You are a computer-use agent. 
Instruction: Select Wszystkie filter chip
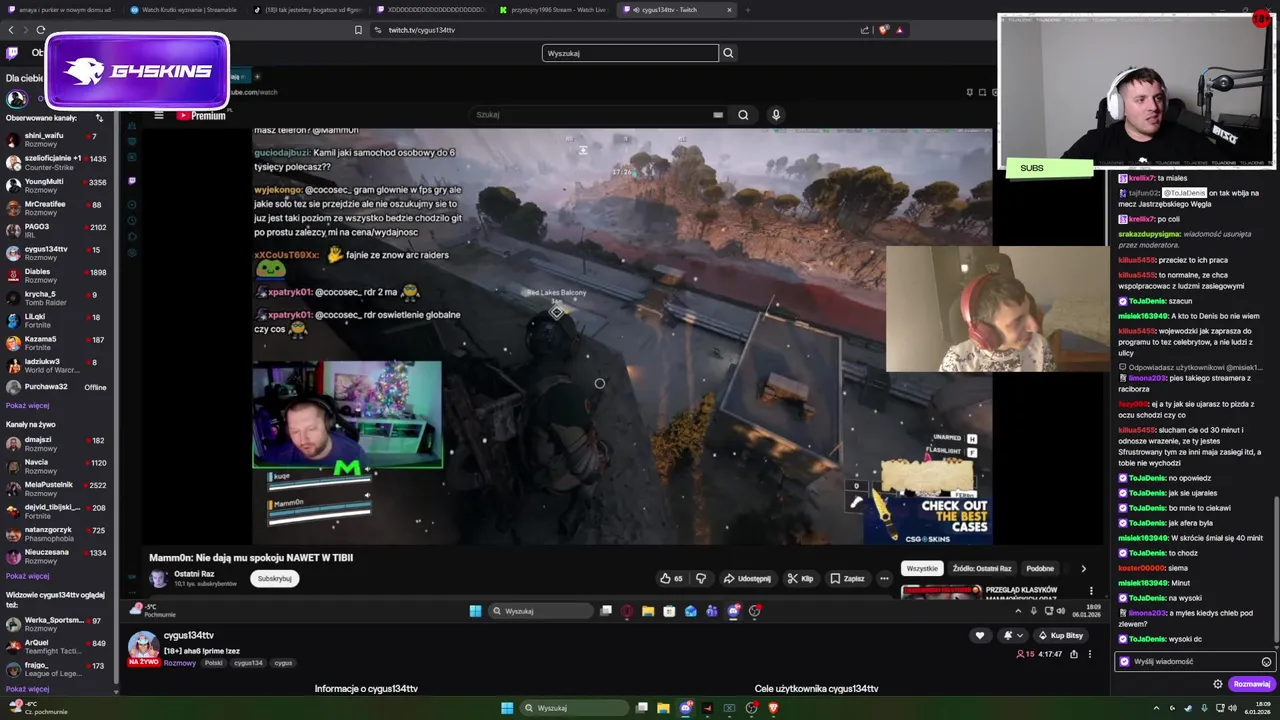point(922,569)
